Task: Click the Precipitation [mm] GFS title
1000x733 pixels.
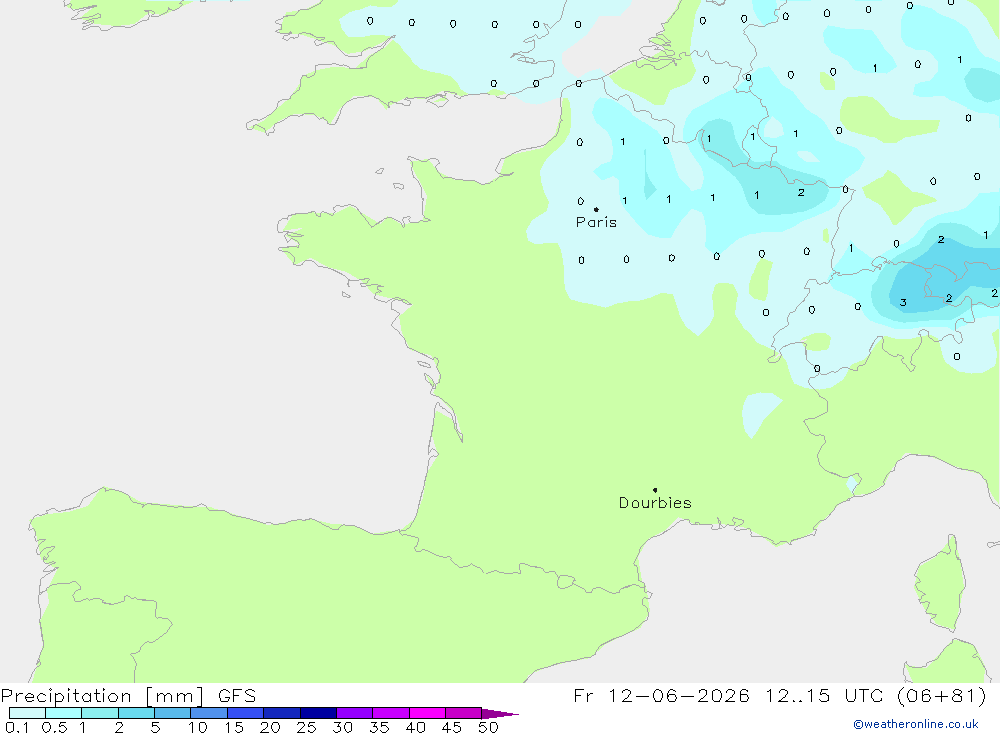Action: [x=128, y=695]
